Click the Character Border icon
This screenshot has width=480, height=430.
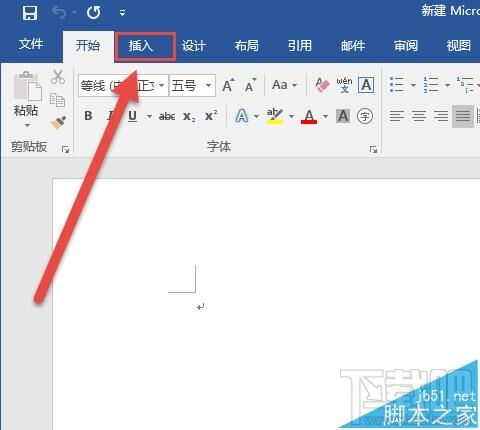[366, 85]
